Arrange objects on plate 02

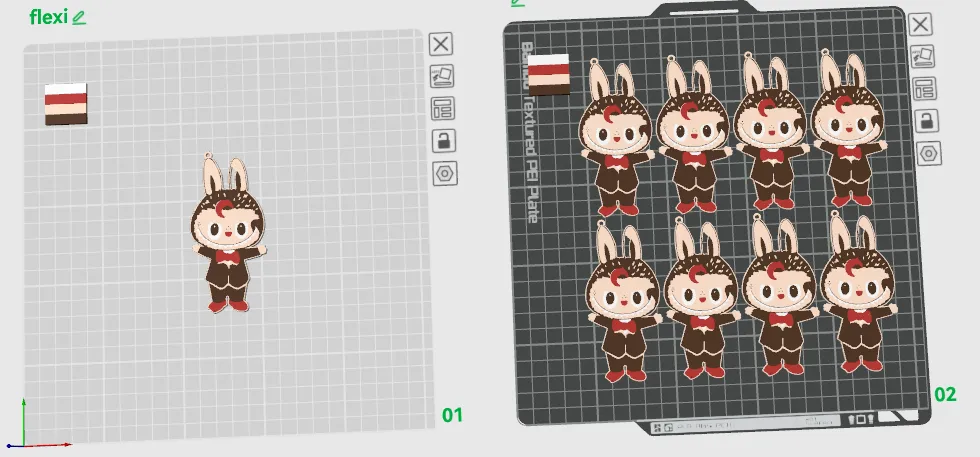point(924,88)
